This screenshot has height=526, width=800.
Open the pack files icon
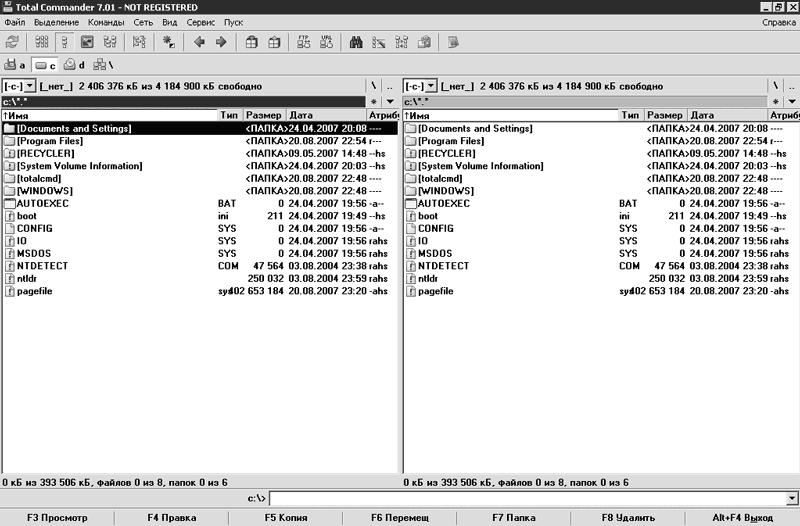pyautogui.click(x=252, y=42)
